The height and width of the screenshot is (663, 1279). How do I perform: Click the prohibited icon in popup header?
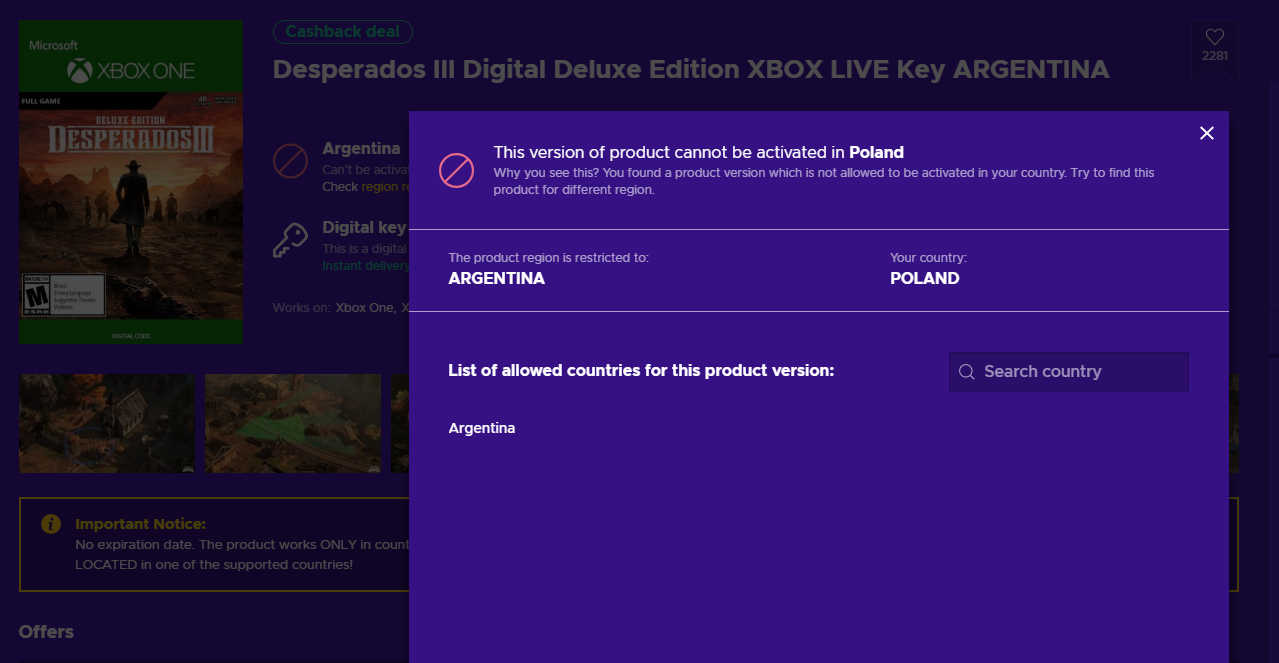[x=456, y=170]
